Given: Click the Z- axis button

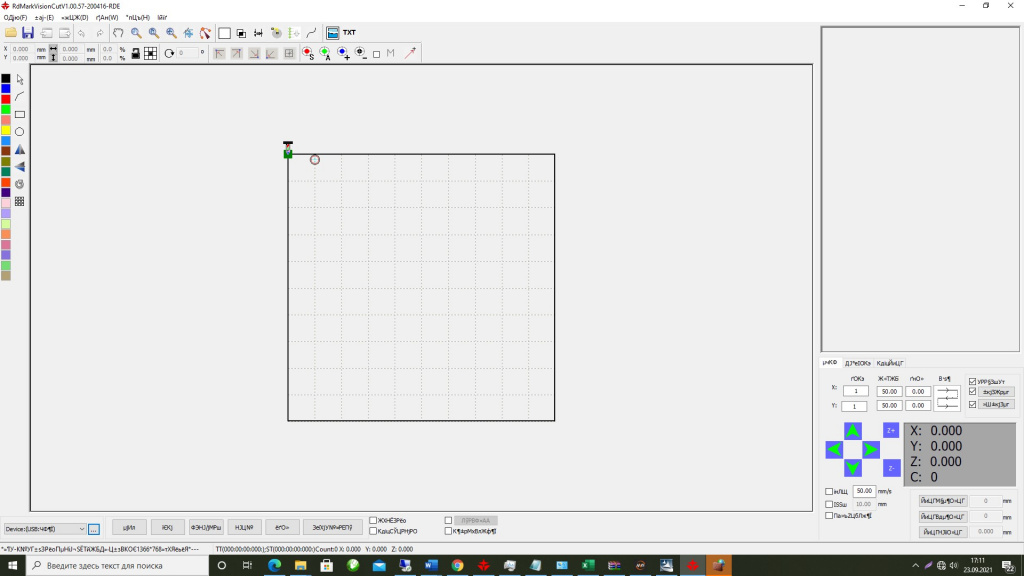Looking at the screenshot, I should click(x=891, y=468).
